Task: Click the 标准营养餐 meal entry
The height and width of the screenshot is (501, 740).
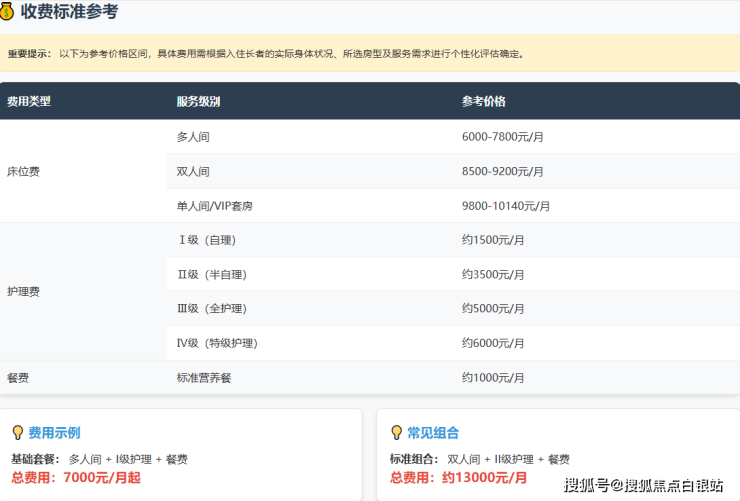Action: coord(205,378)
